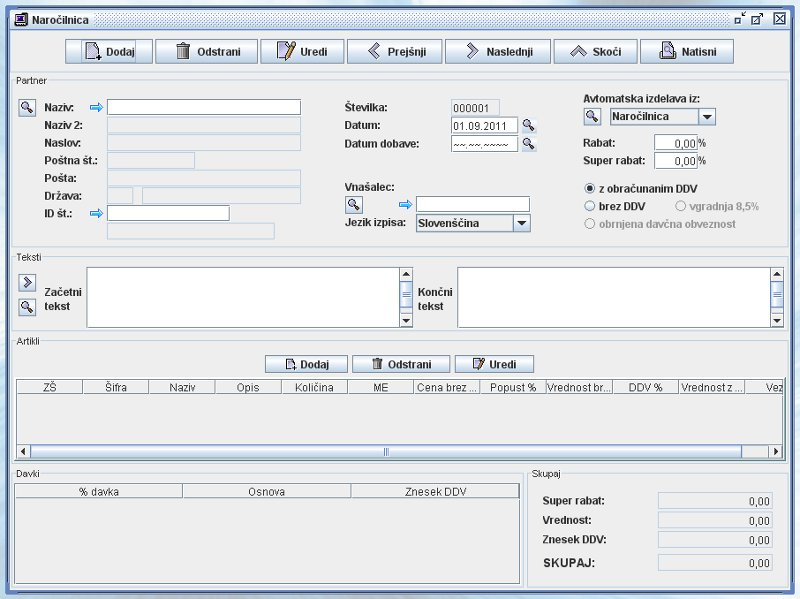The height and width of the screenshot is (599, 800).
Task: Click Dodaj button in Artikli section
Action: coord(306,364)
